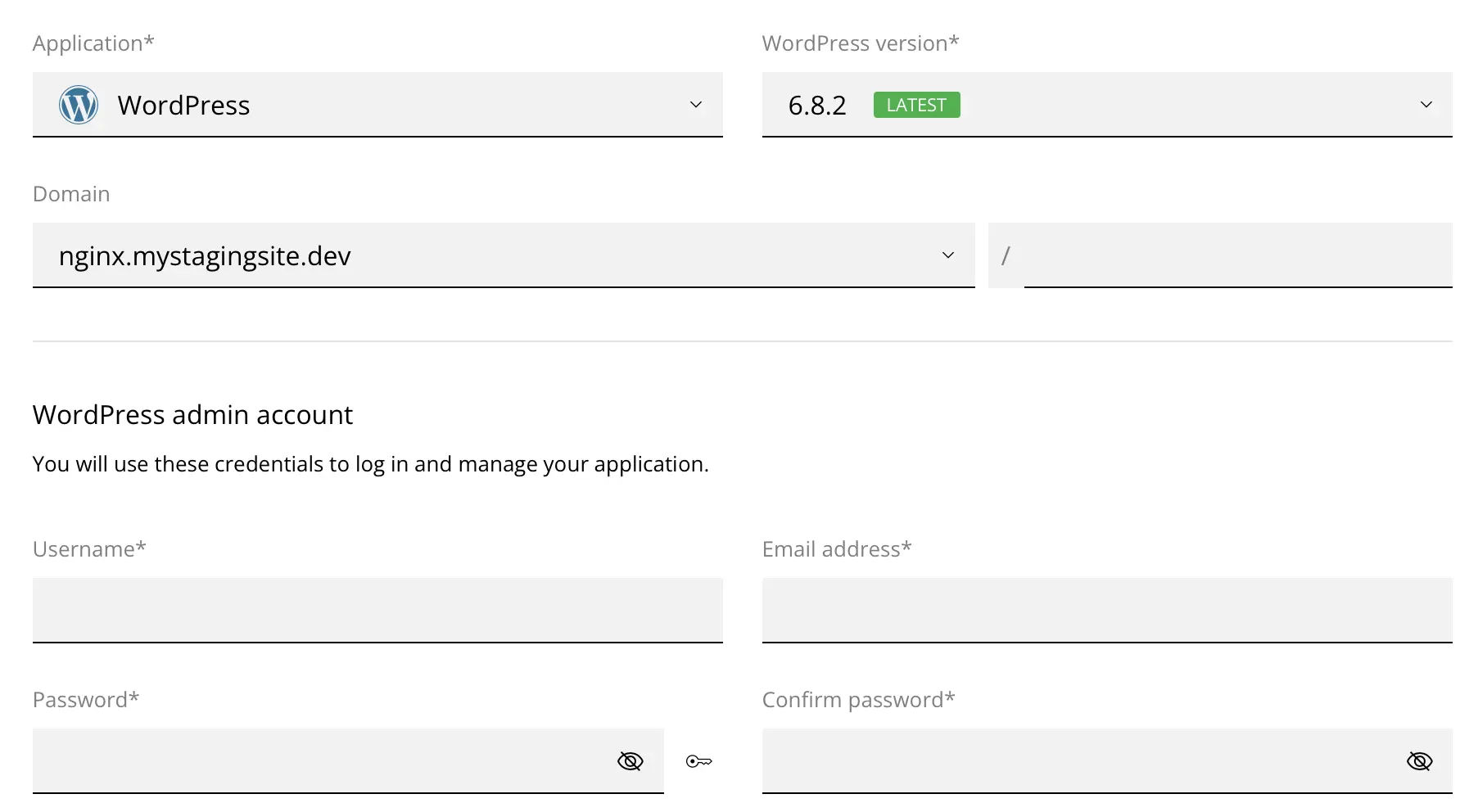Click the green LATEST badge
The image size is (1469, 812).
pyautogui.click(x=916, y=105)
